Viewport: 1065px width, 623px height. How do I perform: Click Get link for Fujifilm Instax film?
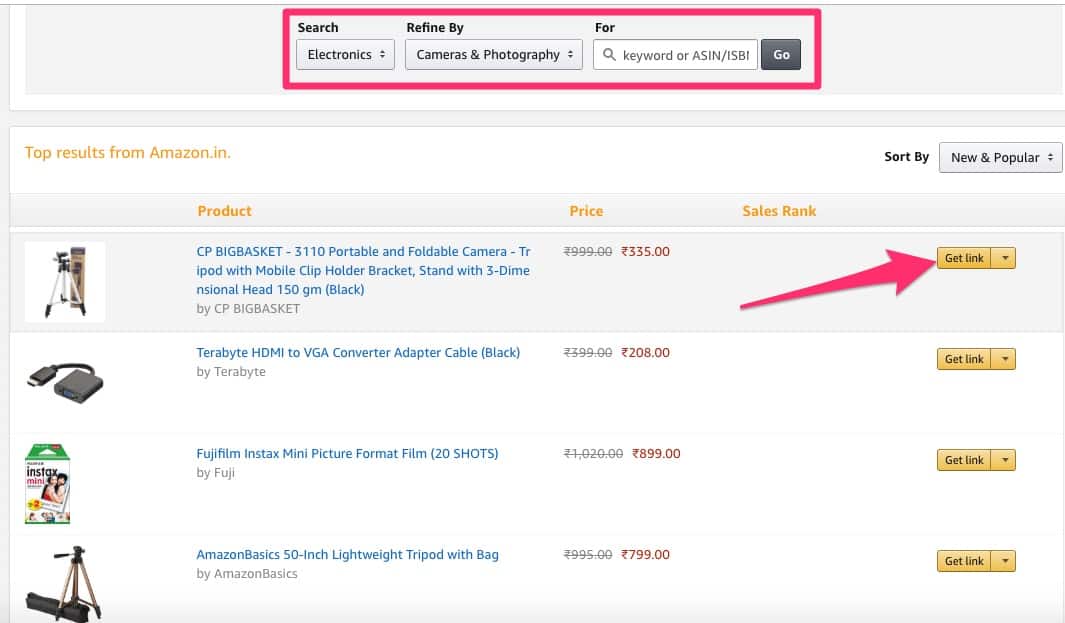pos(964,460)
